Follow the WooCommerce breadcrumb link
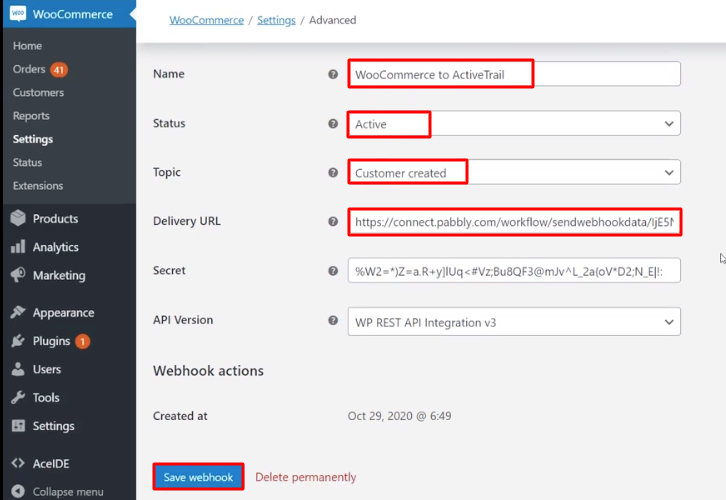Viewport: 726px width, 500px height. tap(207, 20)
